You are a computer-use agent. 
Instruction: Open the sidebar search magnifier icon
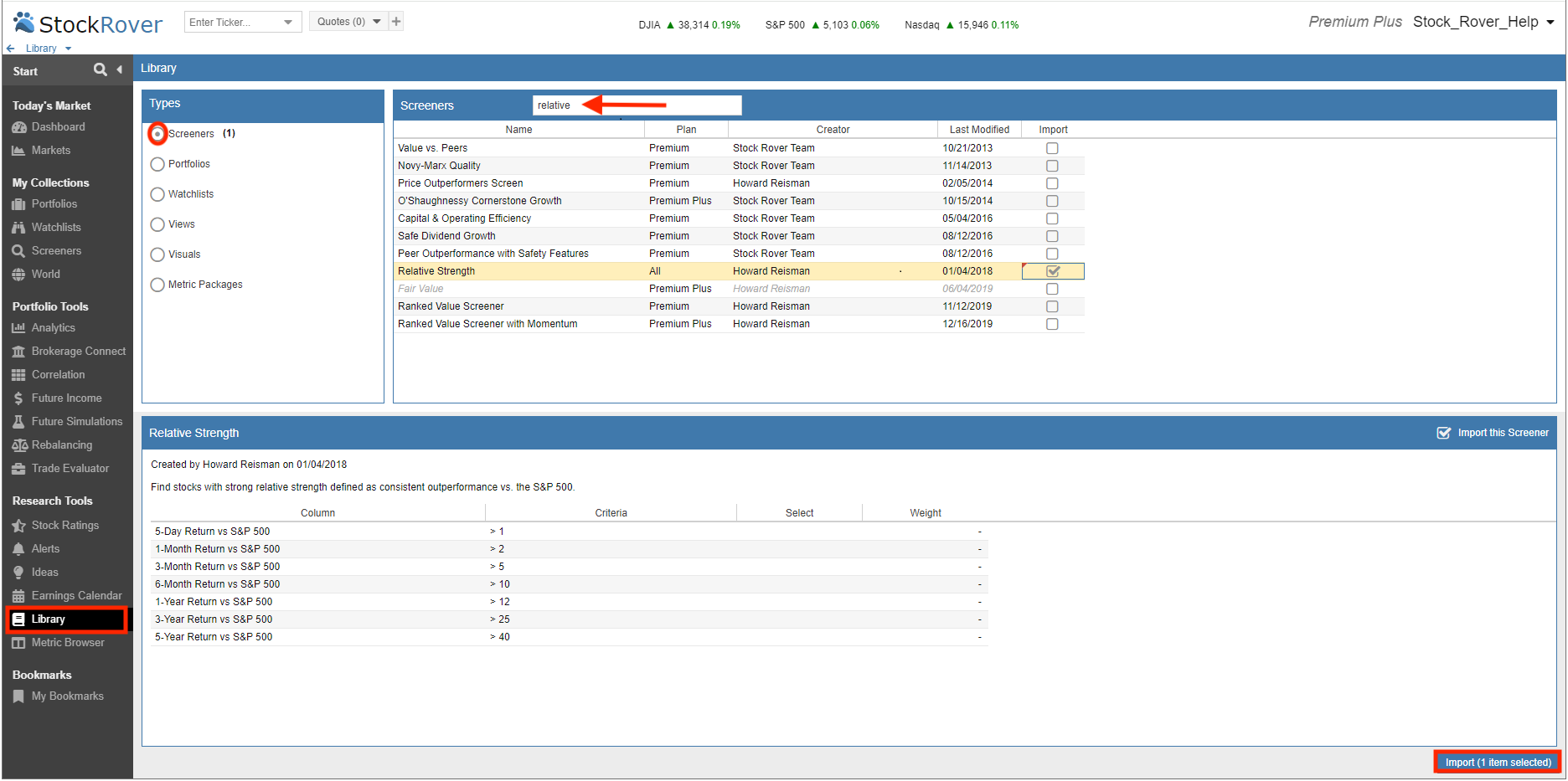coord(101,69)
